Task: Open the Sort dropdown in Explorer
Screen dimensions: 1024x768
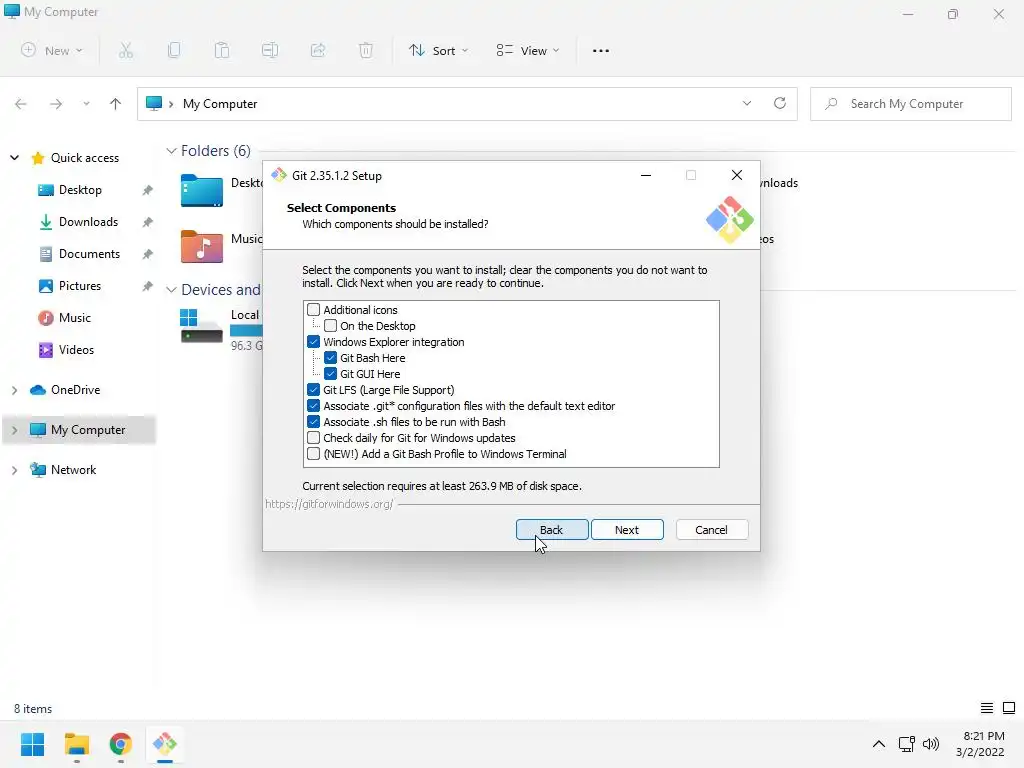Action: coord(438,50)
